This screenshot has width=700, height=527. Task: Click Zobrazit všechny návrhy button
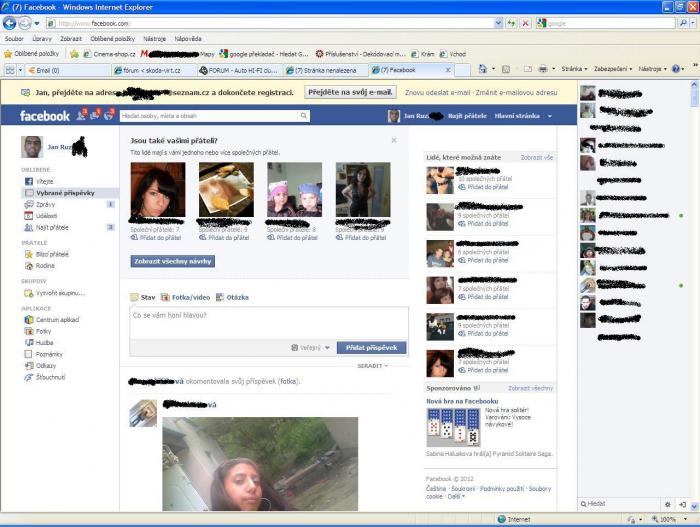coord(172,261)
